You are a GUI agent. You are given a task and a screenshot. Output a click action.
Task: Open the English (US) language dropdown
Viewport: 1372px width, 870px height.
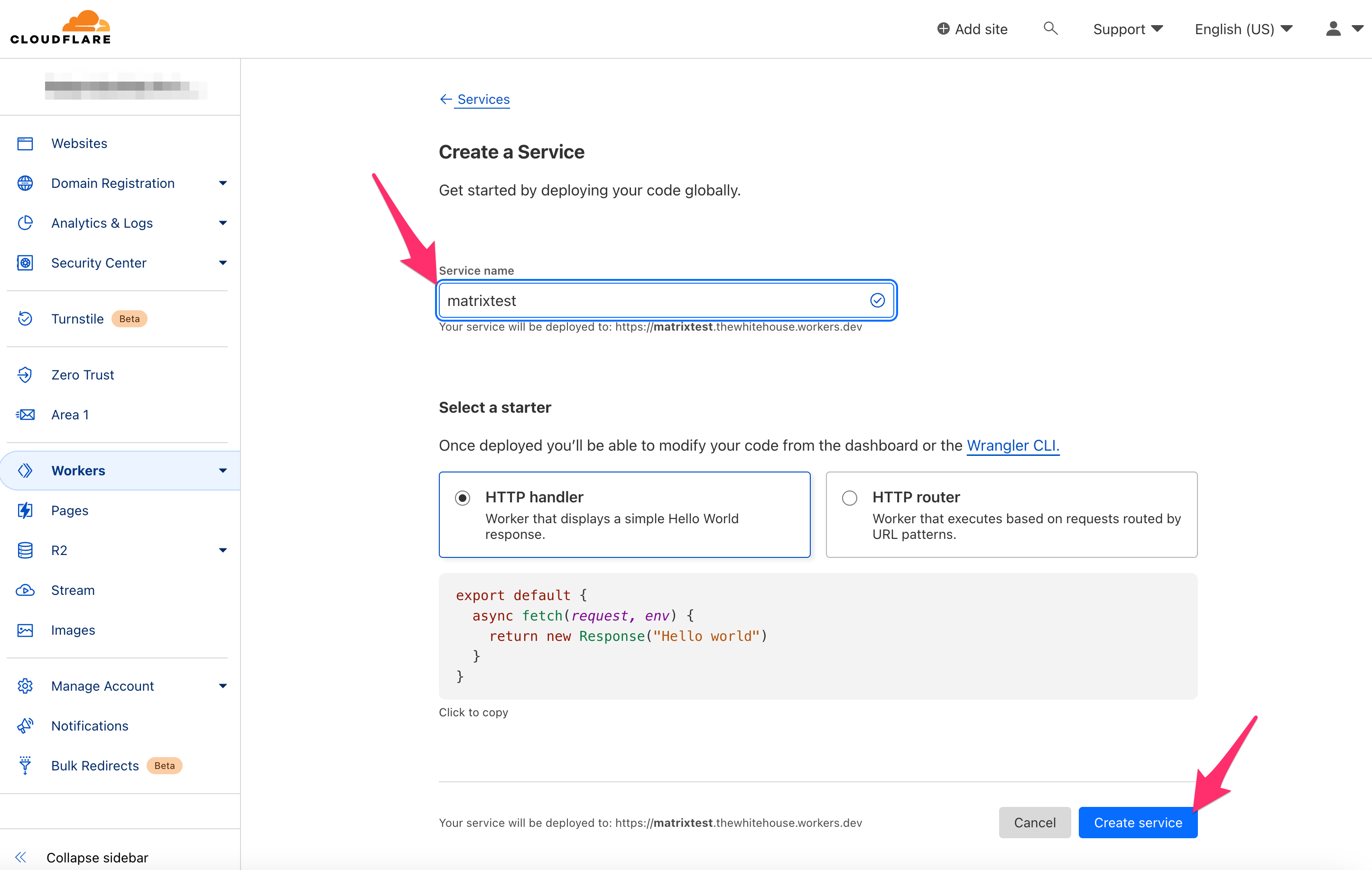tap(1242, 28)
